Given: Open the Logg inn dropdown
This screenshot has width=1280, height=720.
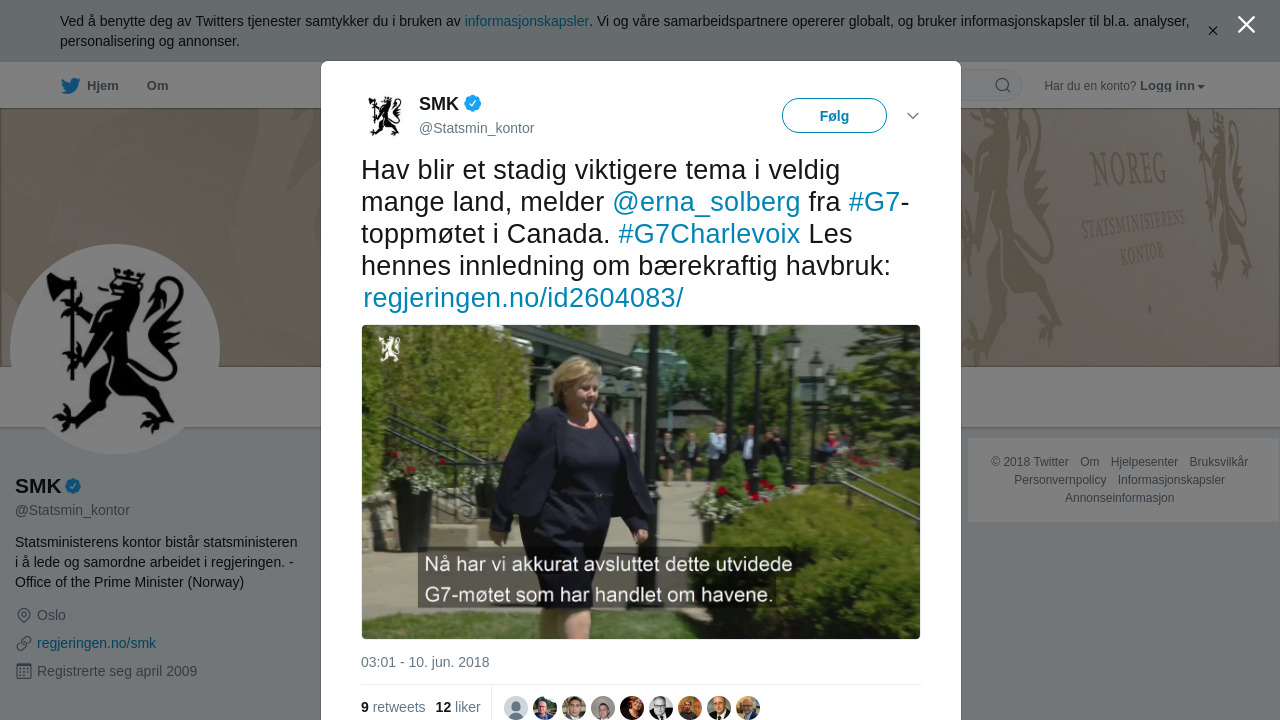Looking at the screenshot, I should click(x=1172, y=86).
